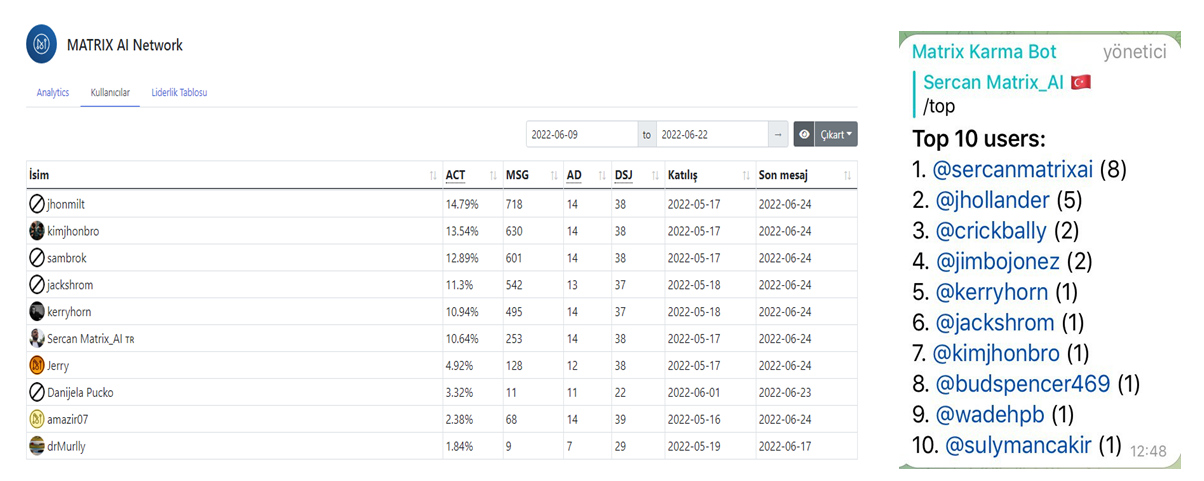Click the yönetici admin label

(1134, 52)
